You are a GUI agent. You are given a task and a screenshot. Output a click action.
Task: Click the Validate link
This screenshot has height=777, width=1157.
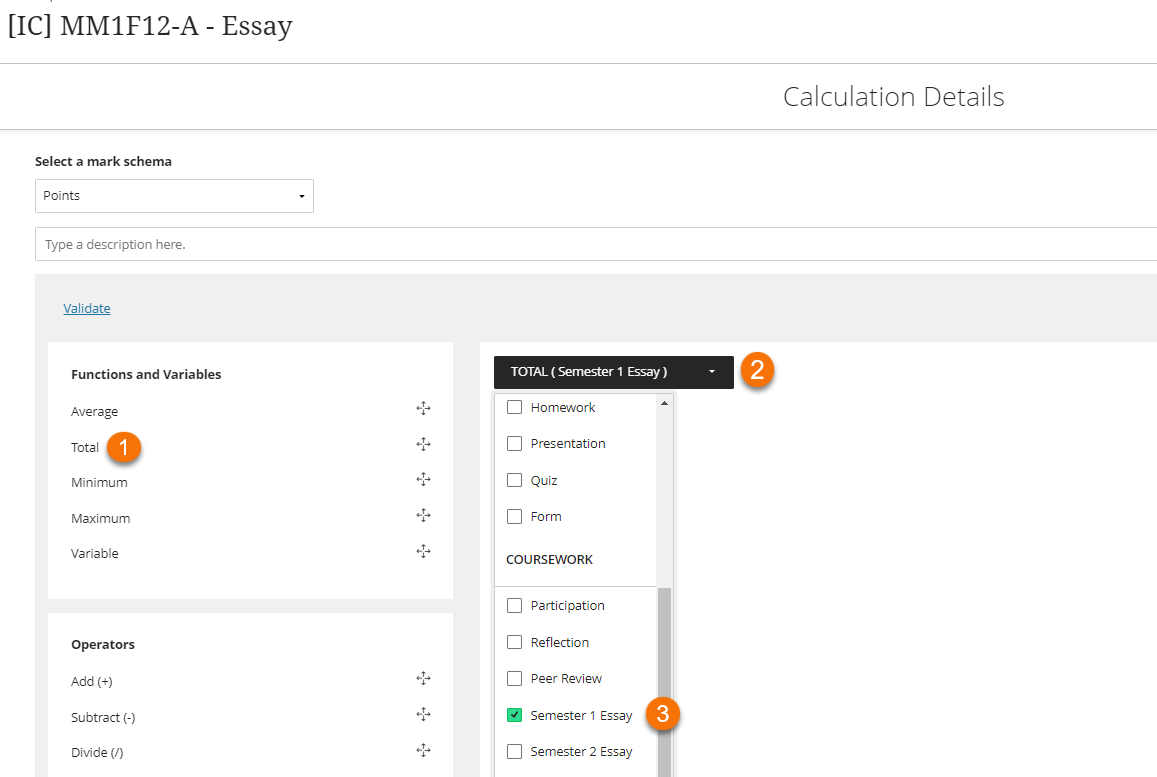point(86,308)
